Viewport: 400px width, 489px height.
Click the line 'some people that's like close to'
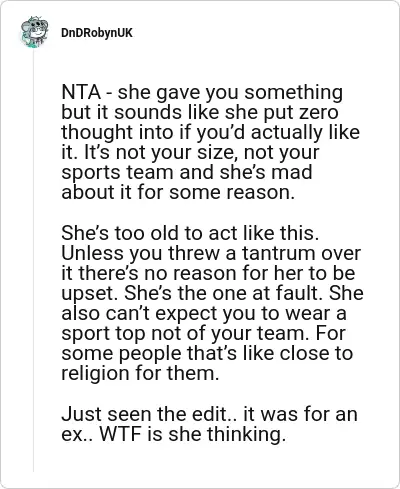[207, 354]
